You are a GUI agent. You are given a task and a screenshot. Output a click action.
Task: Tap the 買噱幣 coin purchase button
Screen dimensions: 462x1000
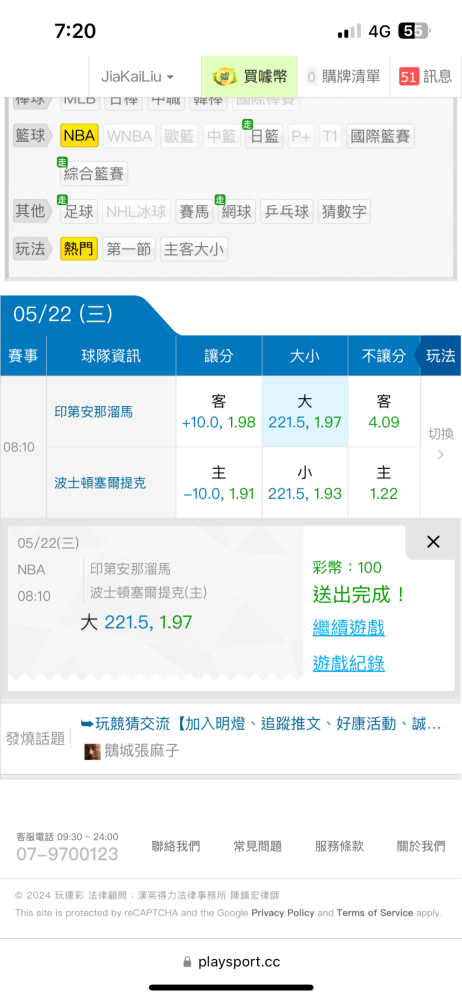(249, 77)
